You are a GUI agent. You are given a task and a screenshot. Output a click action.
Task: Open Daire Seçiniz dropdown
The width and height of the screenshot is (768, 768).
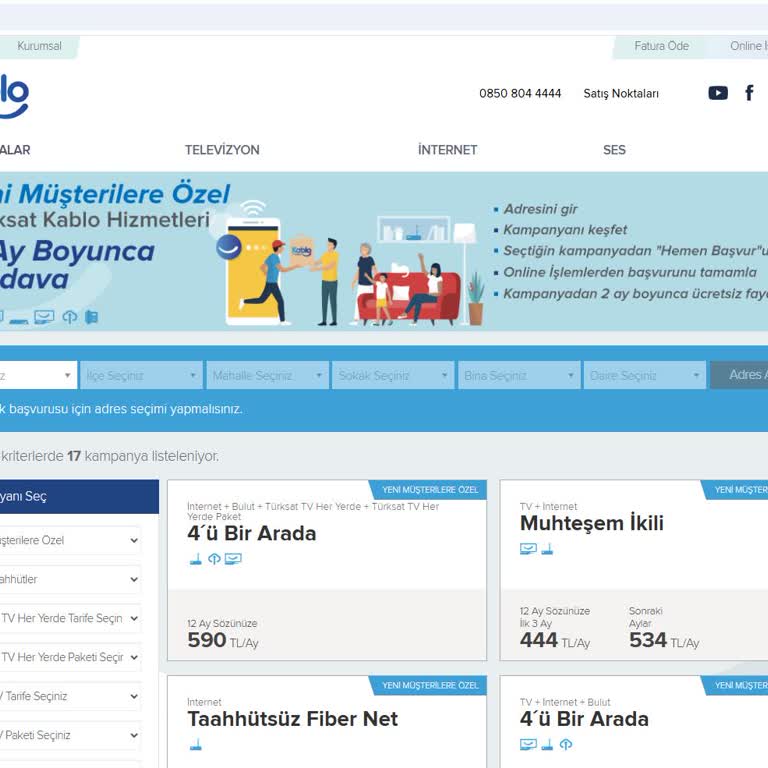(x=645, y=376)
